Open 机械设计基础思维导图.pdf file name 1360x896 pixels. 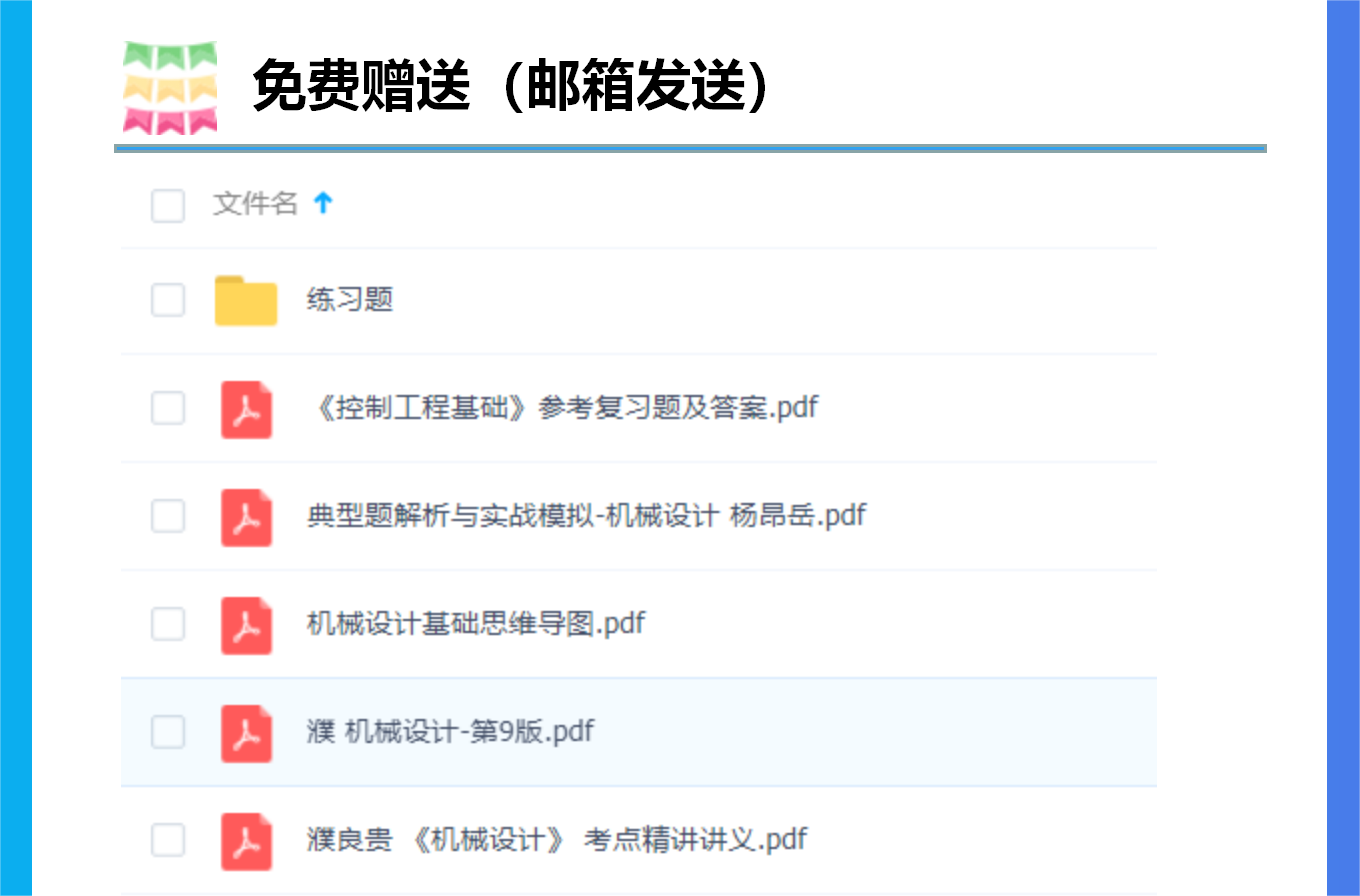(476, 624)
